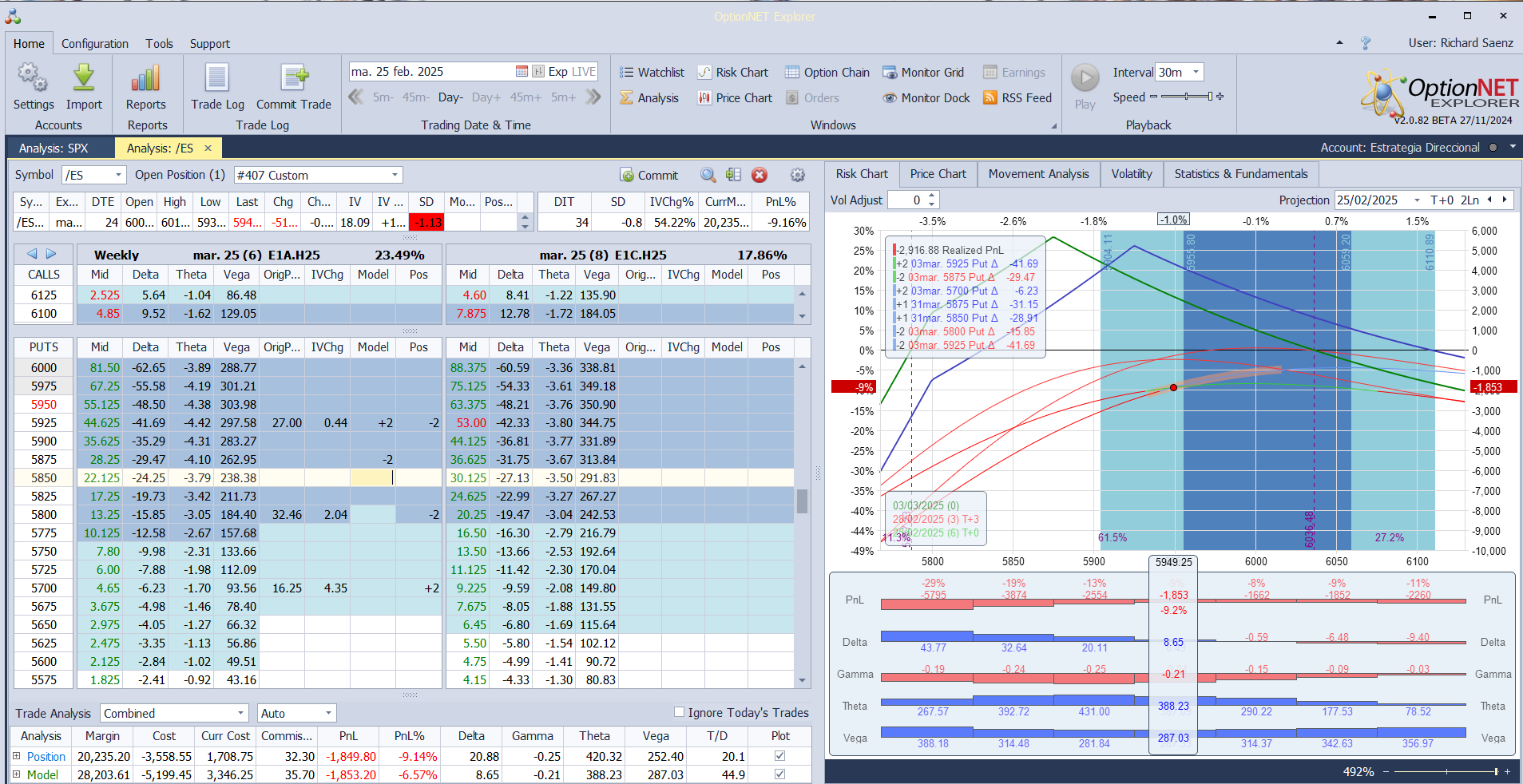Click the bar-interval icon next to calendar
Viewport: 1523px width, 784px height.
[x=538, y=71]
